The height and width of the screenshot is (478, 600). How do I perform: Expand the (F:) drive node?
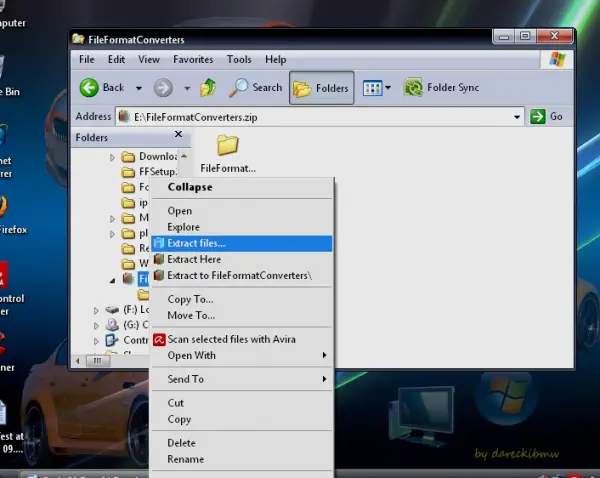point(96,310)
